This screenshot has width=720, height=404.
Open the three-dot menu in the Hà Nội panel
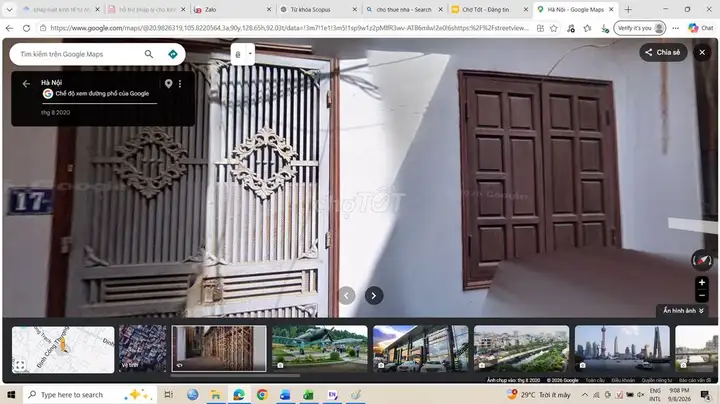180,84
